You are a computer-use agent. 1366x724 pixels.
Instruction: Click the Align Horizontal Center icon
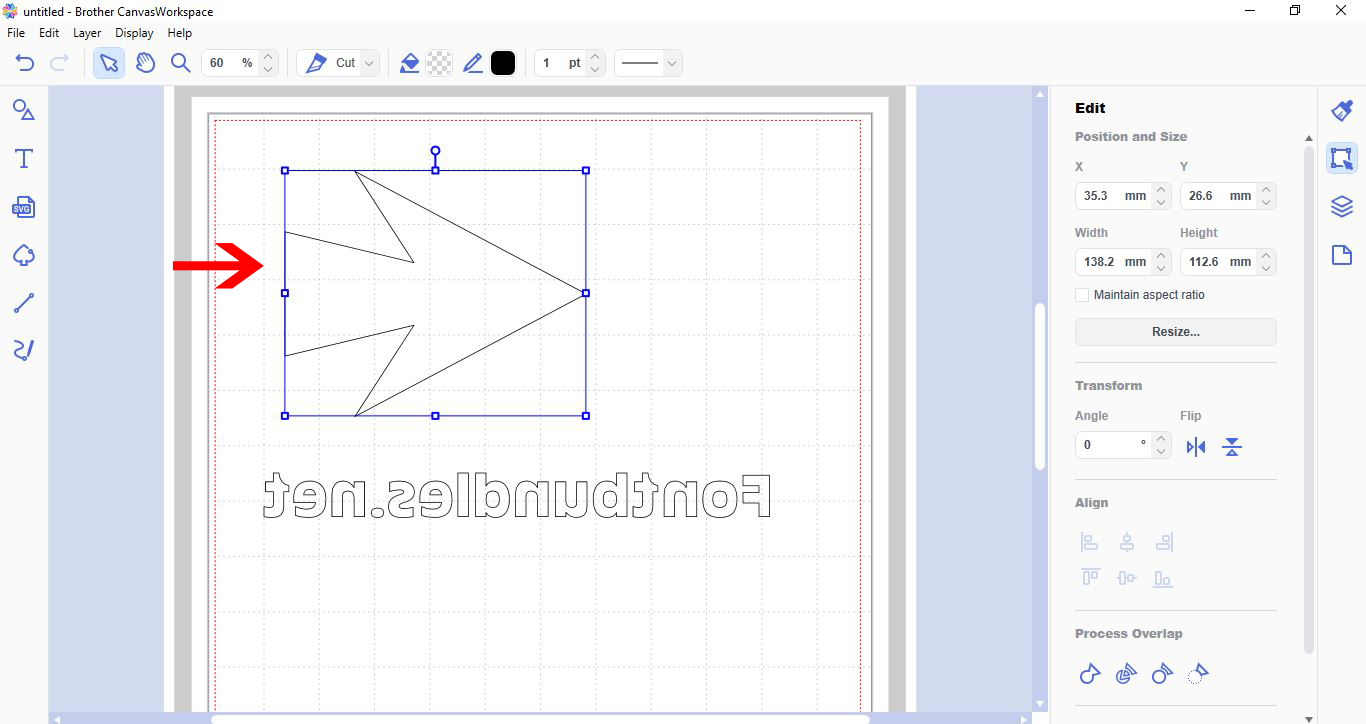1127,542
